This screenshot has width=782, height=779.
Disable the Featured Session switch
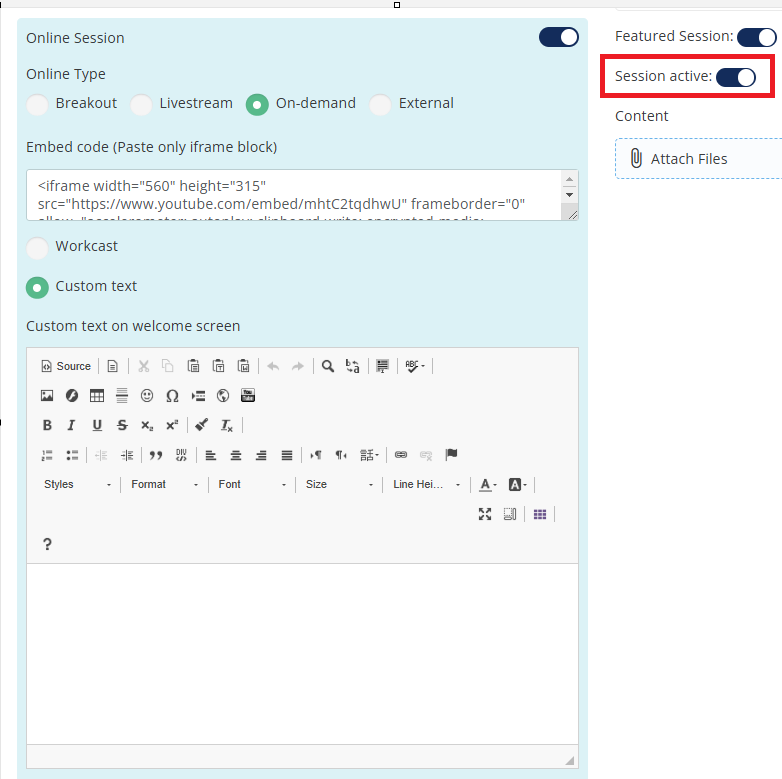pyautogui.click(x=755, y=37)
